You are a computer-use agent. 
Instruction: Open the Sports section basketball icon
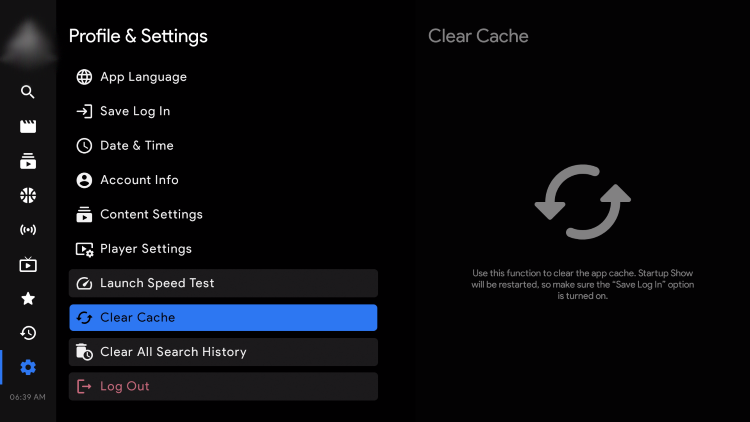pyautogui.click(x=28, y=195)
